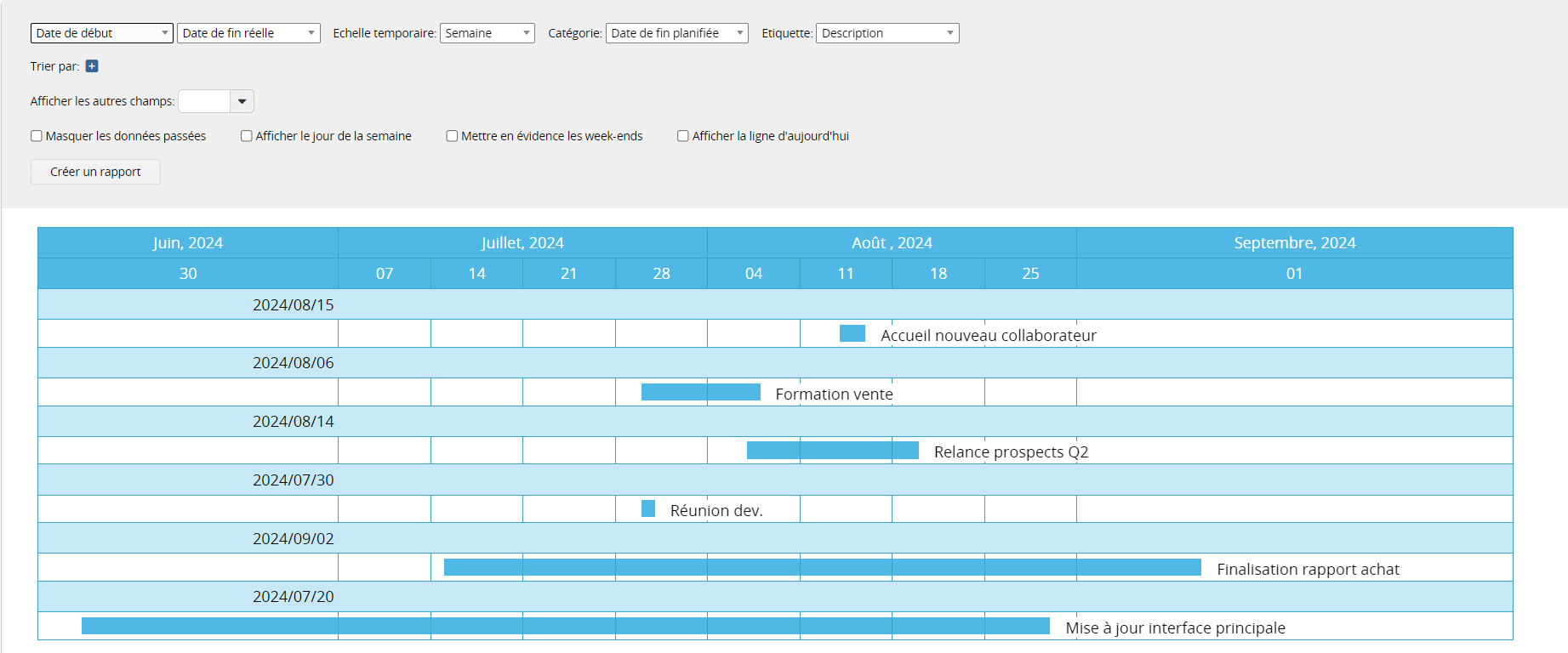
Task: Open the Catégorie Date de fin planifiée dropdown
Action: click(676, 33)
